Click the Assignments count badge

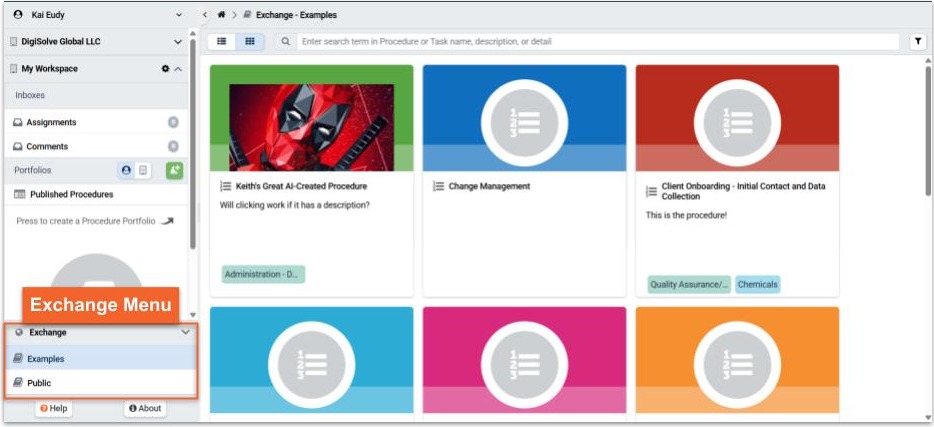coord(173,122)
